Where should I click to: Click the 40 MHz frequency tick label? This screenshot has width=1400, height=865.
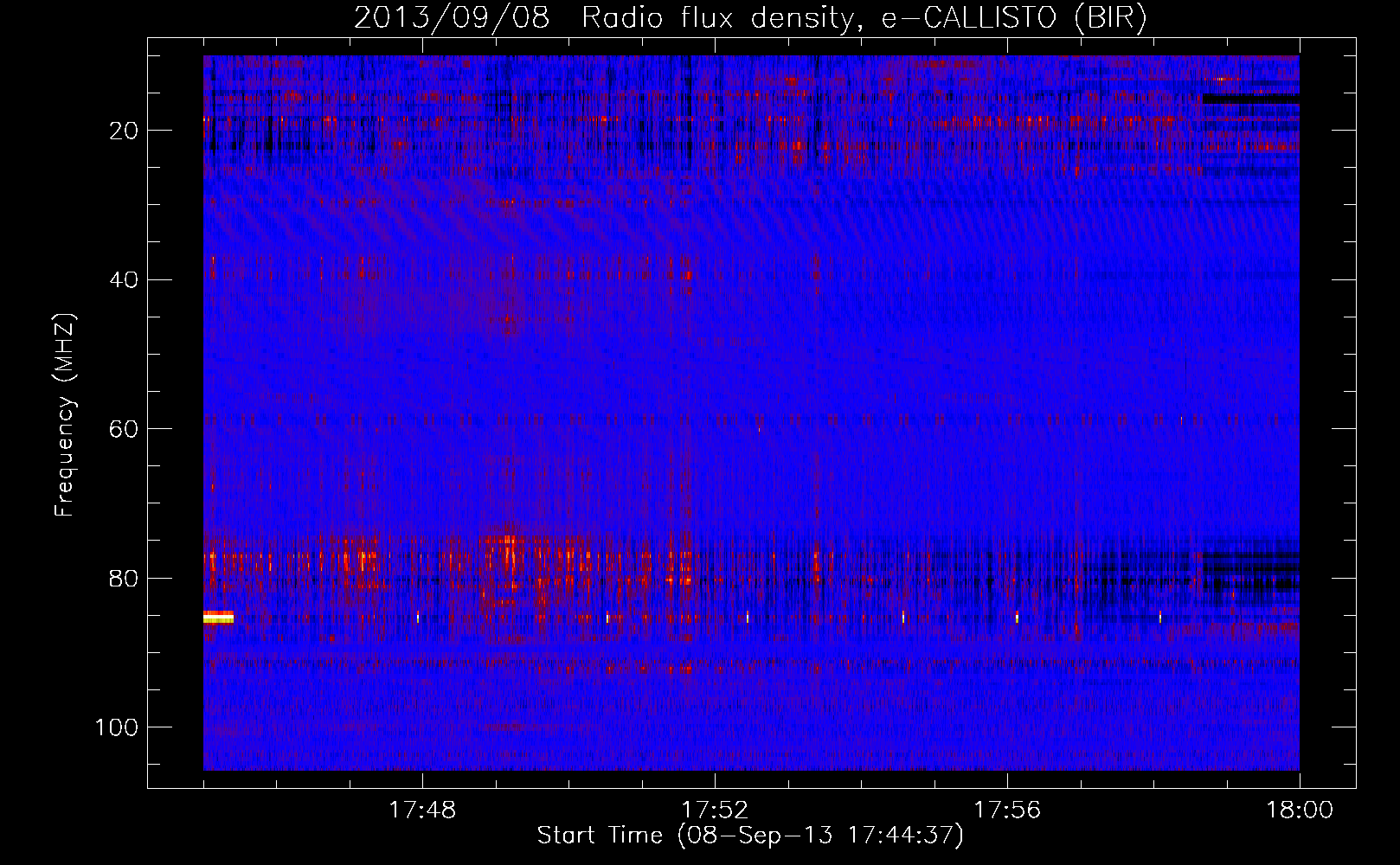point(125,280)
